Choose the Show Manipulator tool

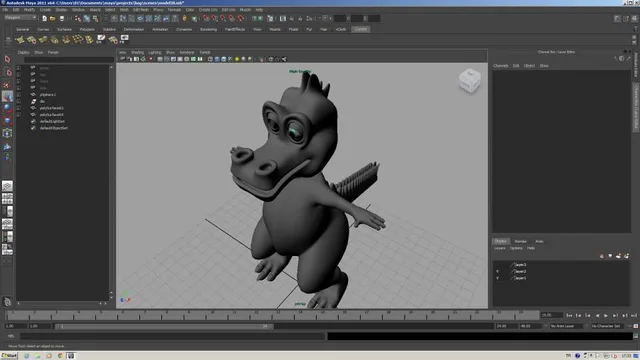[7, 158]
